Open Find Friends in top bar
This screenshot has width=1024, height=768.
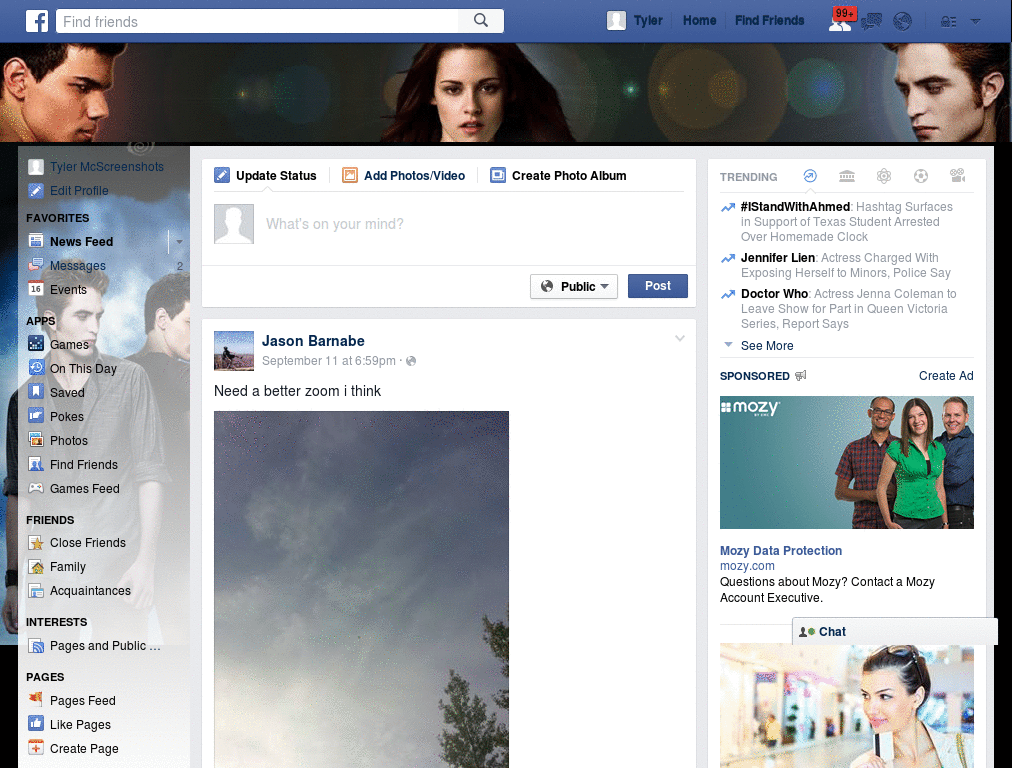[769, 21]
